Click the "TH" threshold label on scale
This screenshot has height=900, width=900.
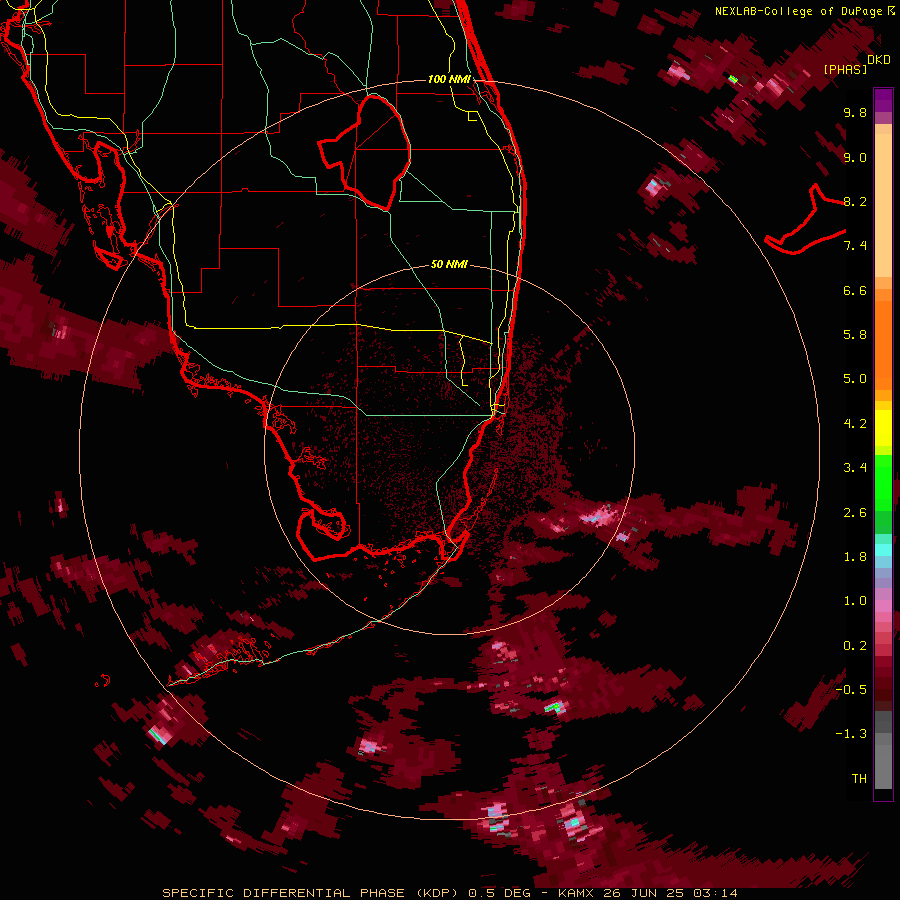(x=859, y=779)
